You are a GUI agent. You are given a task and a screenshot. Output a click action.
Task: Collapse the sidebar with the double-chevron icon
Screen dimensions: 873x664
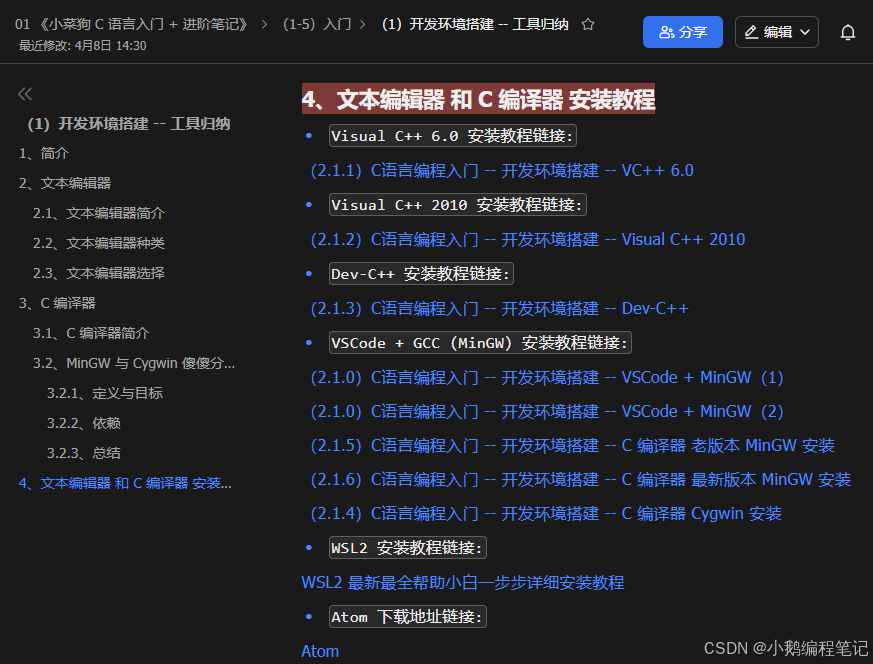(x=24, y=93)
